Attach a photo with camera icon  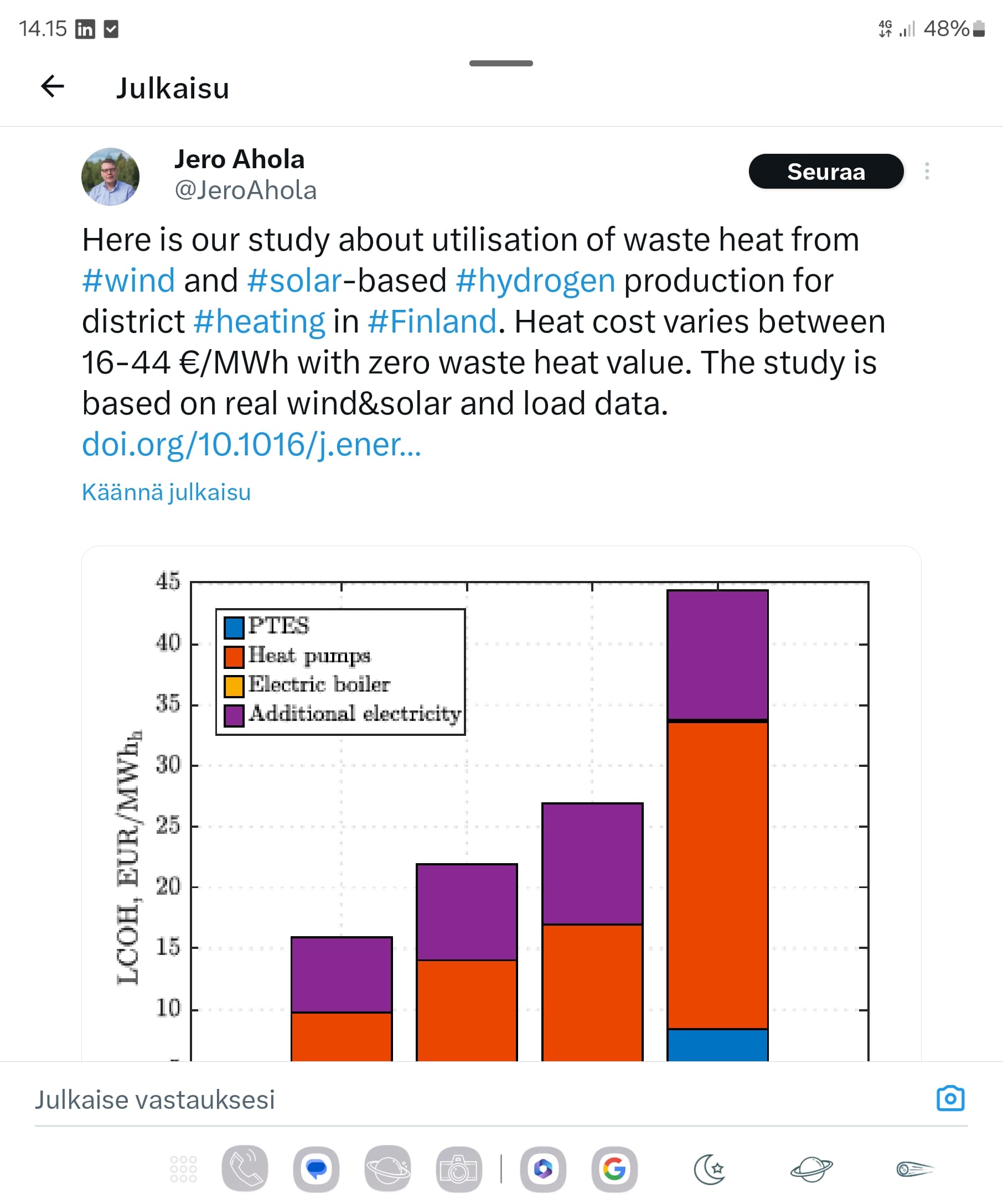[x=950, y=1099]
